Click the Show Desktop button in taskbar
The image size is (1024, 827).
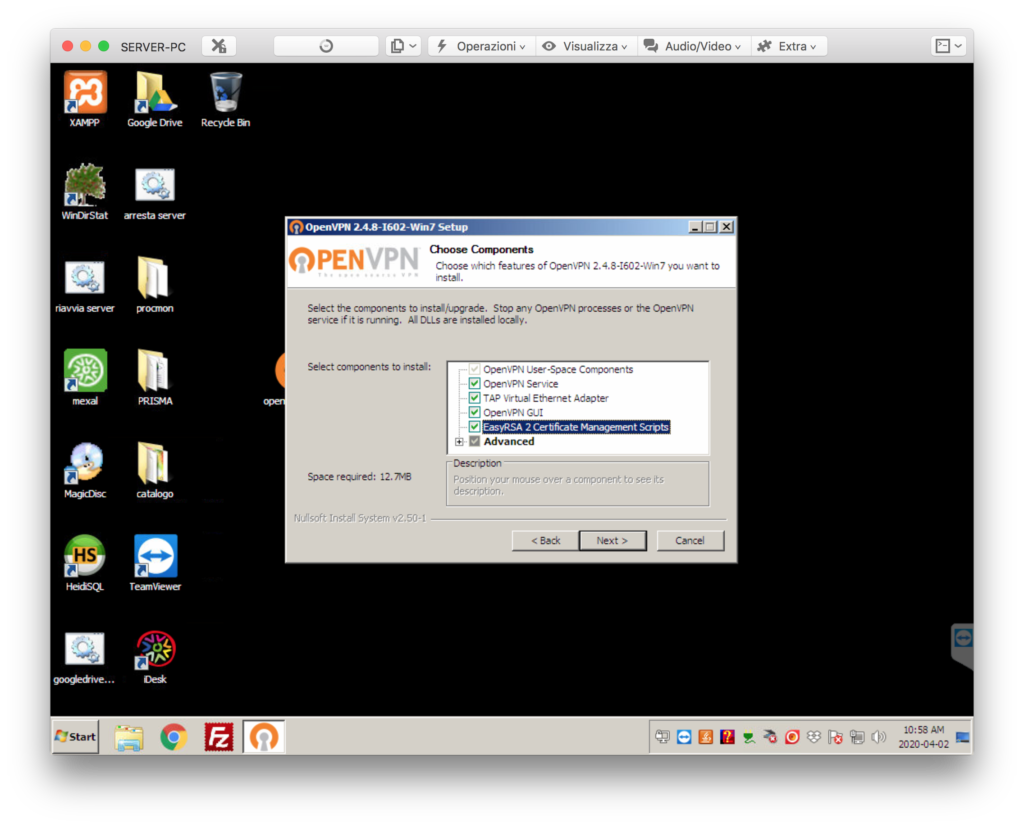[963, 738]
